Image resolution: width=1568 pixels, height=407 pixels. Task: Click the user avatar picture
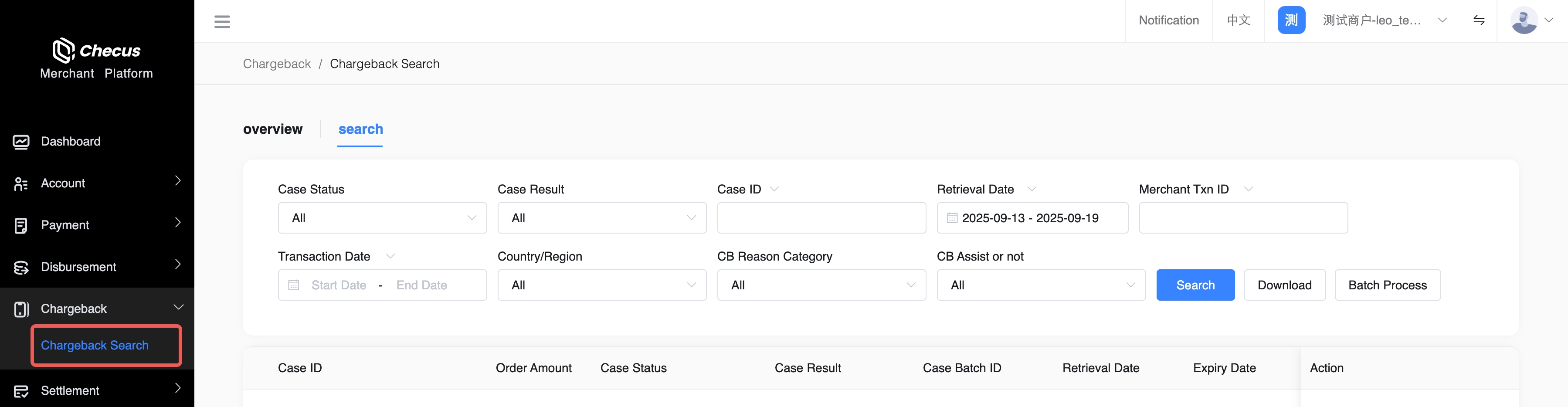1524,20
